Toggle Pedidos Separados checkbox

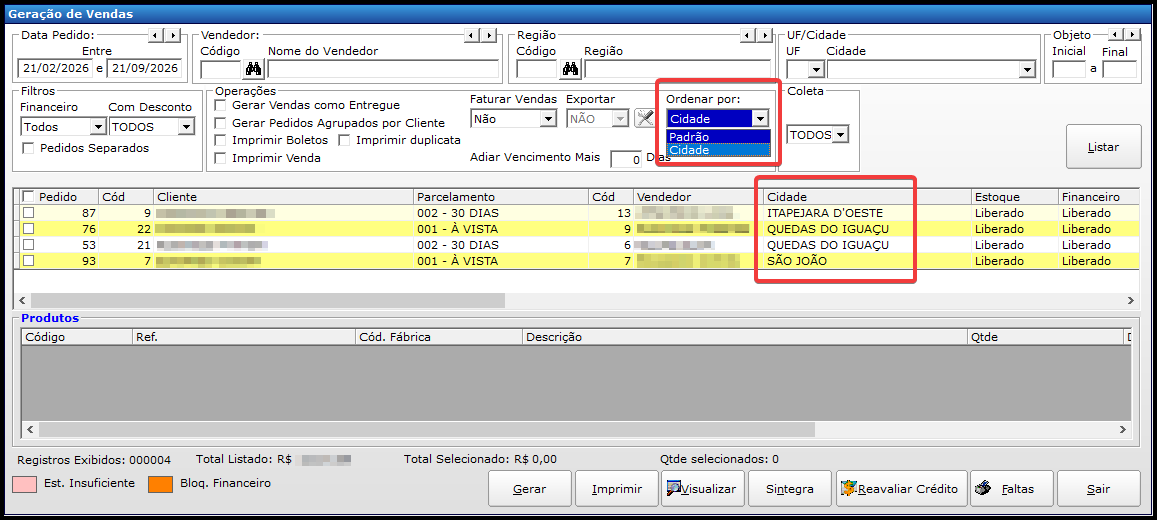point(29,148)
